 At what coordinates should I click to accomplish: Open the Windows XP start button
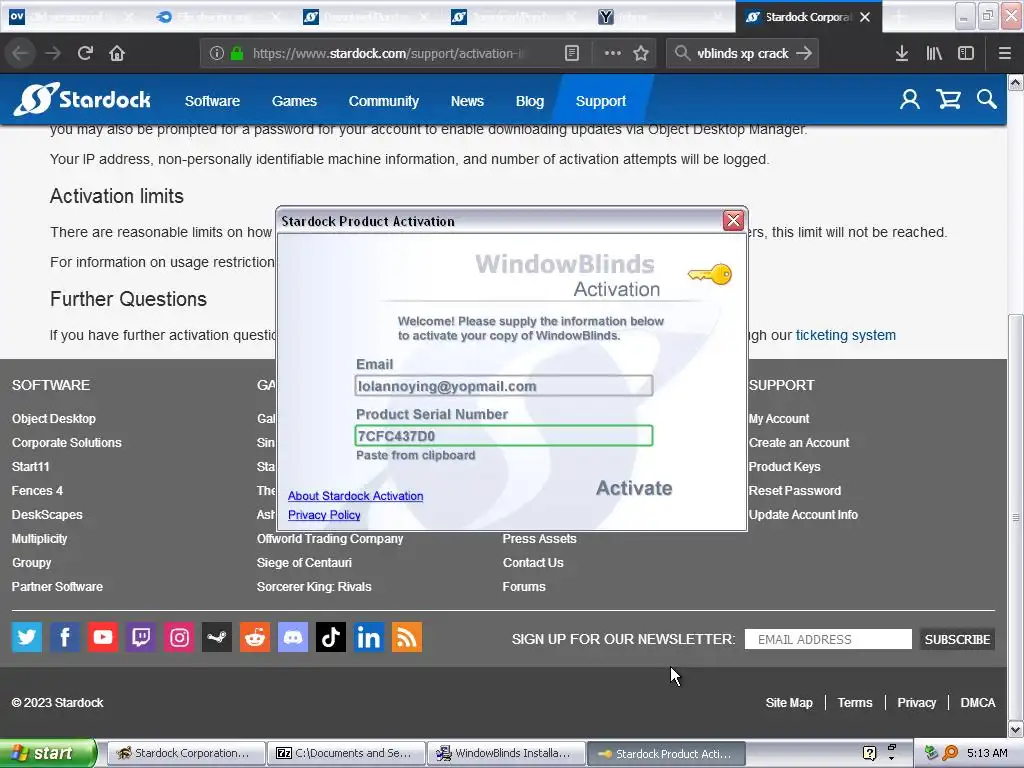pos(48,753)
